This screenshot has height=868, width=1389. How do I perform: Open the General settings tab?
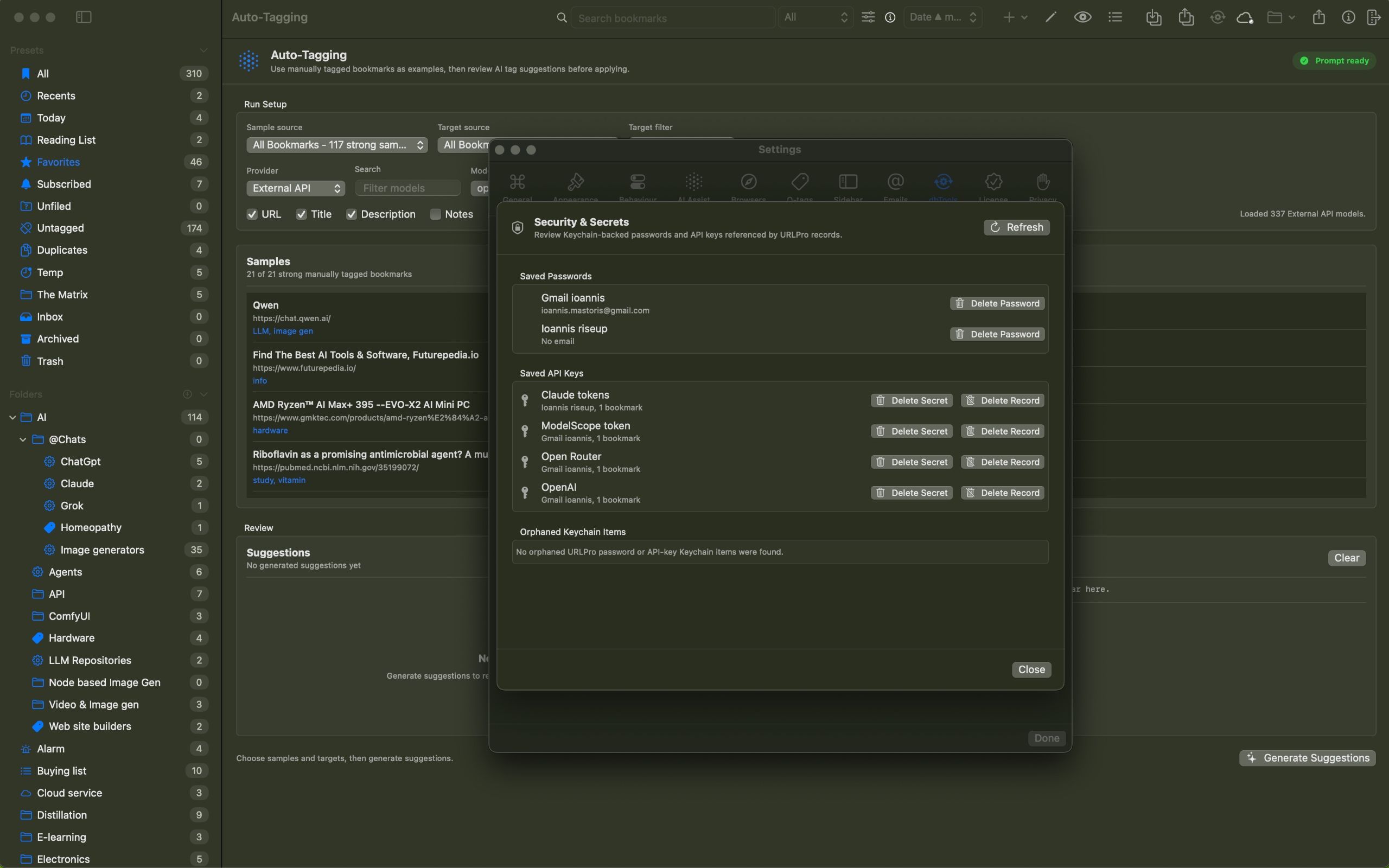(517, 187)
